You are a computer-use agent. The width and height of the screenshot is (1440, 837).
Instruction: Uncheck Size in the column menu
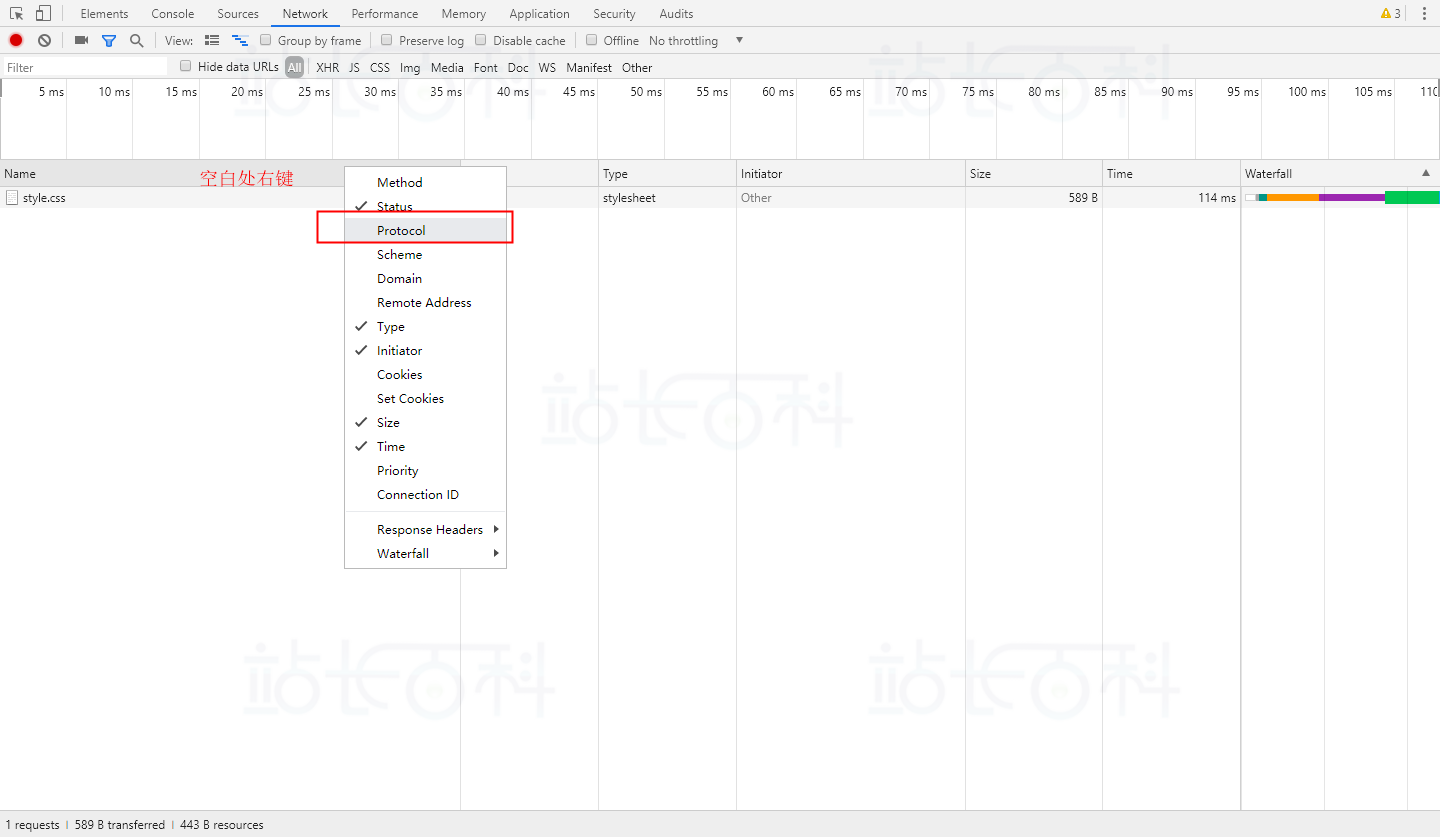425,423
